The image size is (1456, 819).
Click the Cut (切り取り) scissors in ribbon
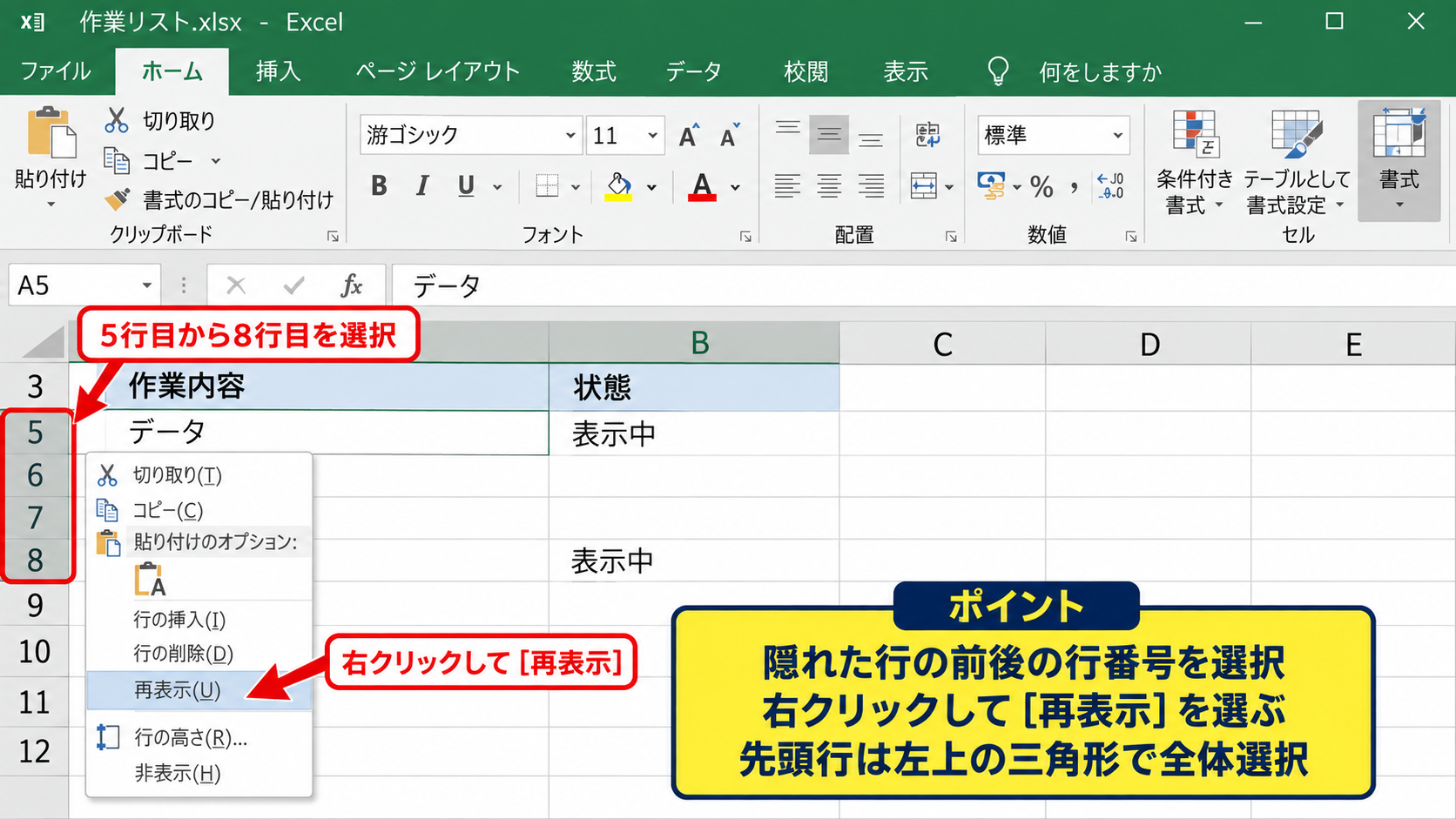click(x=116, y=120)
